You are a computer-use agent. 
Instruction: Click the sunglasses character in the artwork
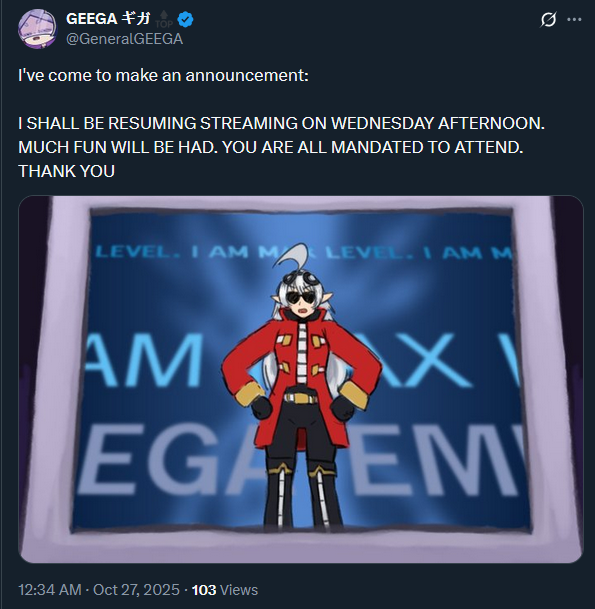[x=301, y=388]
